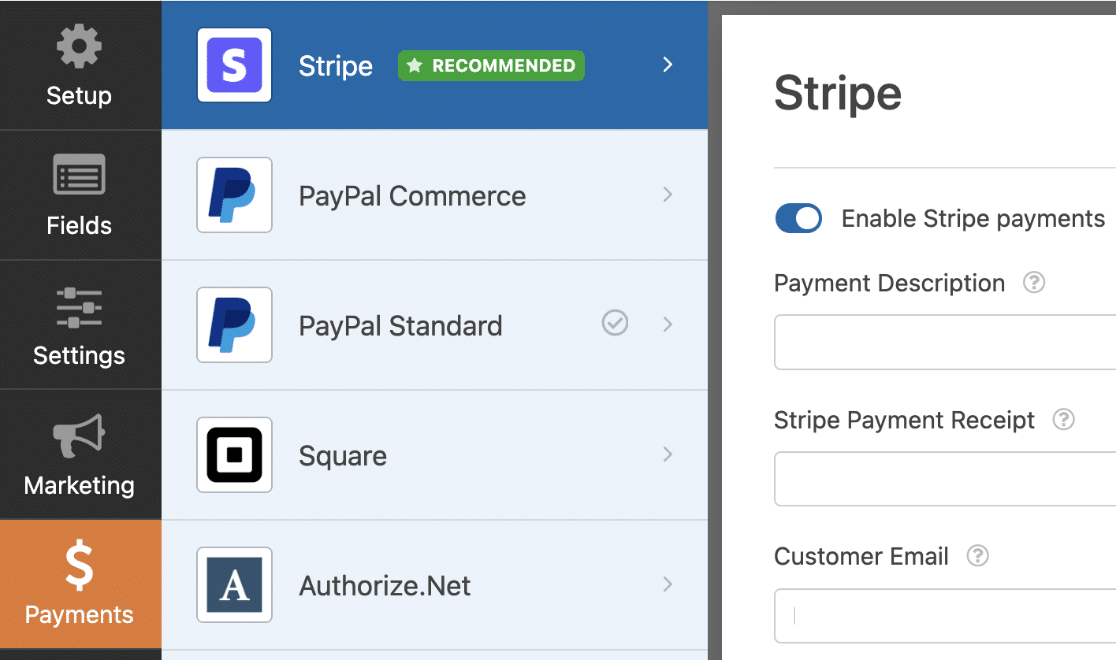
Task: Click the Stripe Payment Receipt help icon
Action: click(x=1062, y=420)
